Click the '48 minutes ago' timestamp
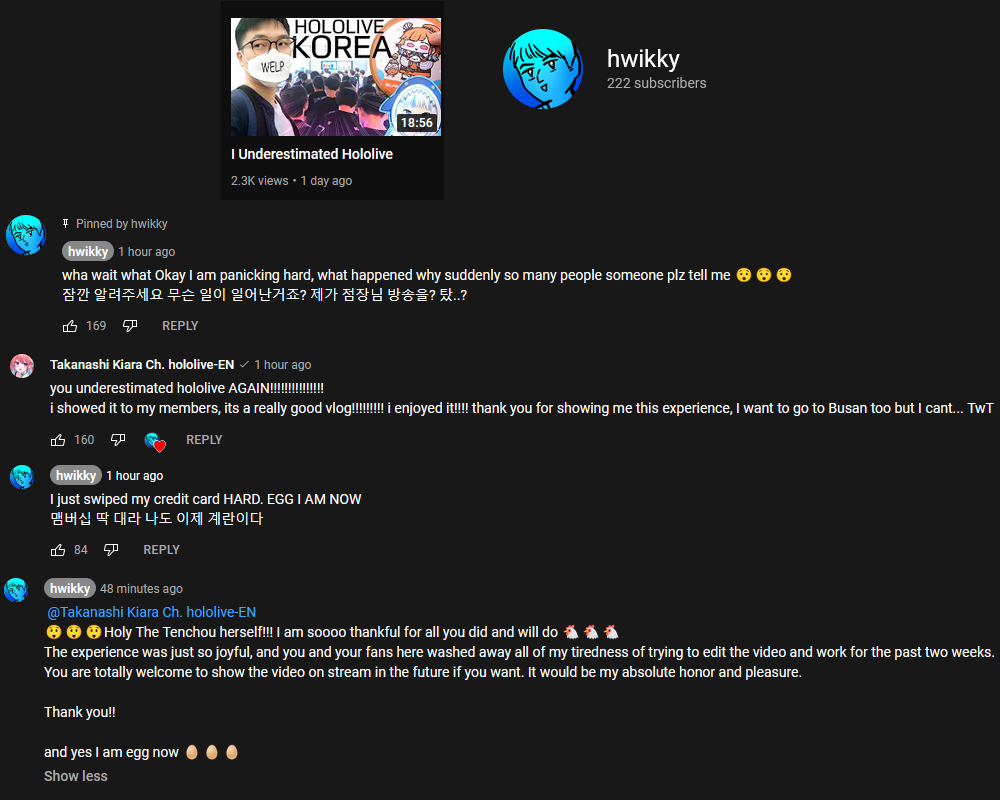 coord(142,589)
